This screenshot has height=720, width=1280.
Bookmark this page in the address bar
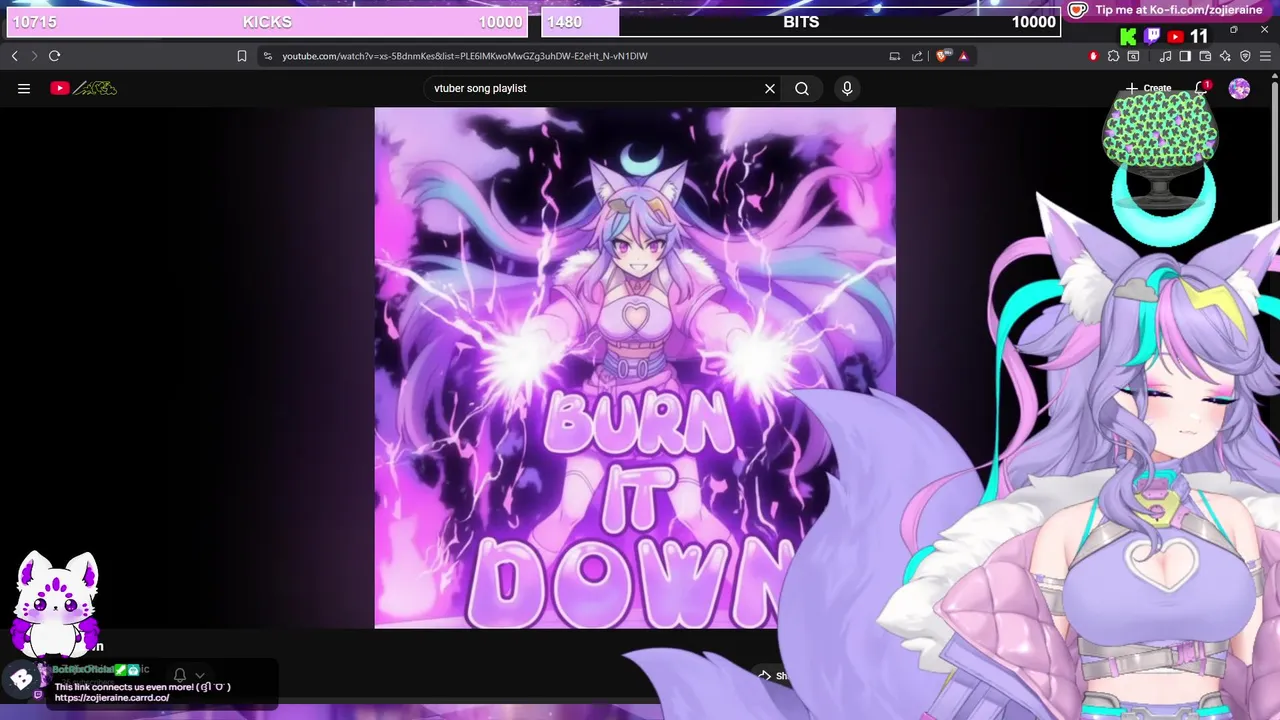pos(241,56)
